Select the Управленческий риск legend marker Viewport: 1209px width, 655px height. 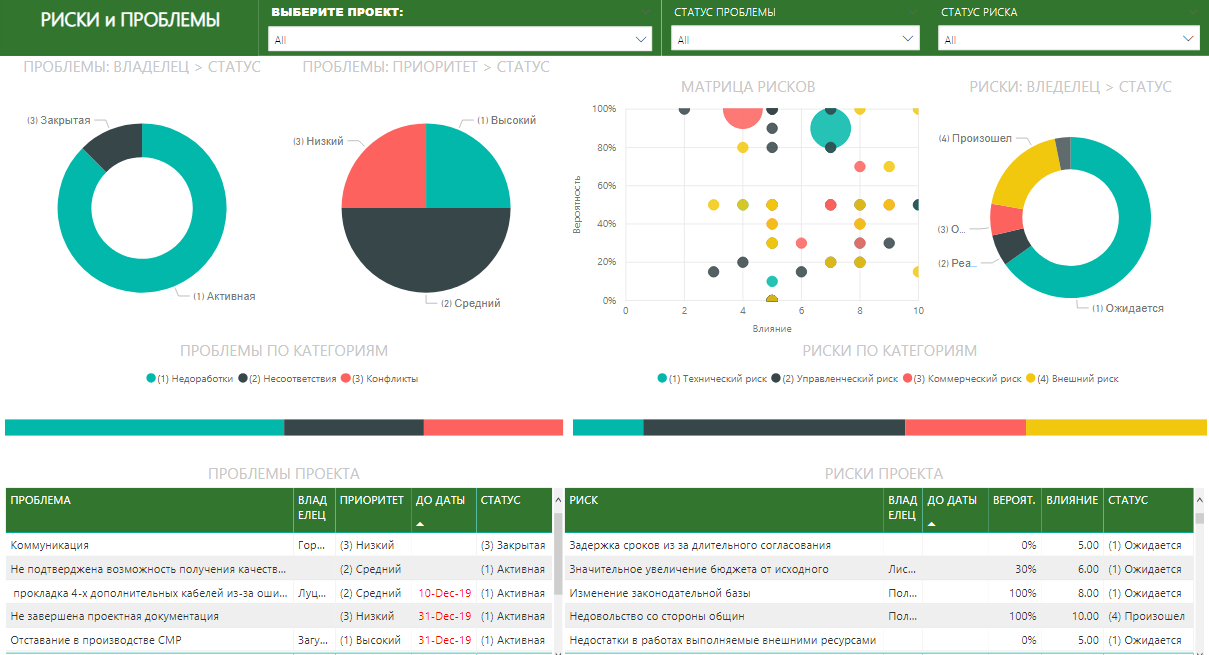click(x=776, y=379)
